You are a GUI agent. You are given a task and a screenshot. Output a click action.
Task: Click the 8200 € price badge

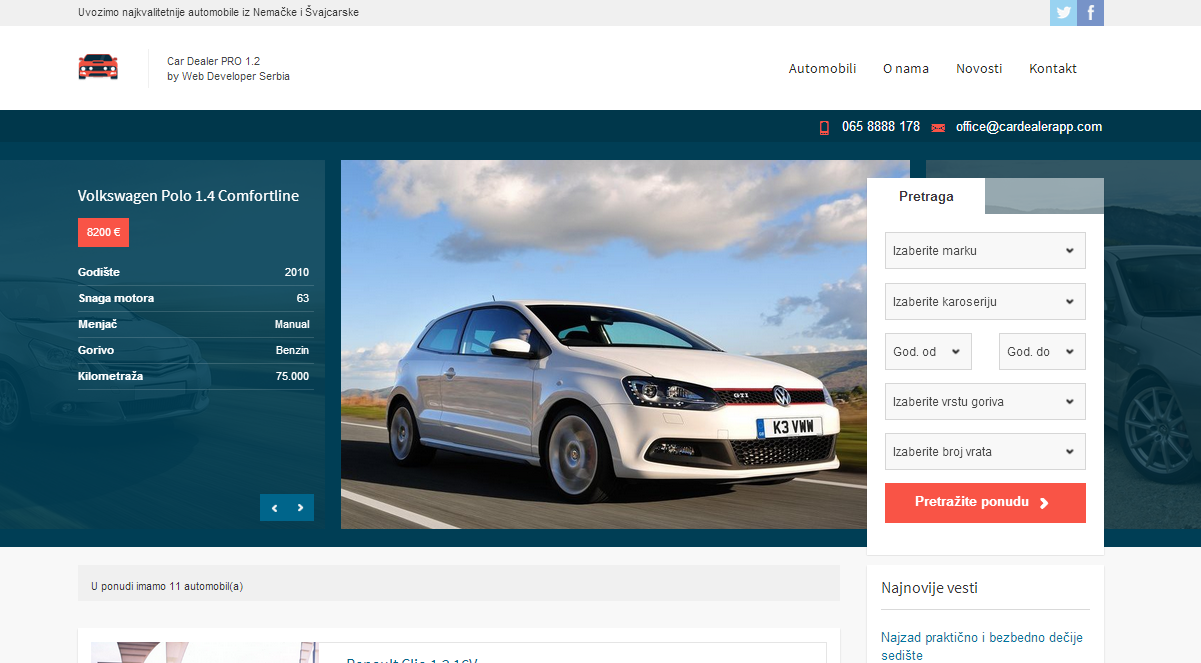pyautogui.click(x=103, y=232)
